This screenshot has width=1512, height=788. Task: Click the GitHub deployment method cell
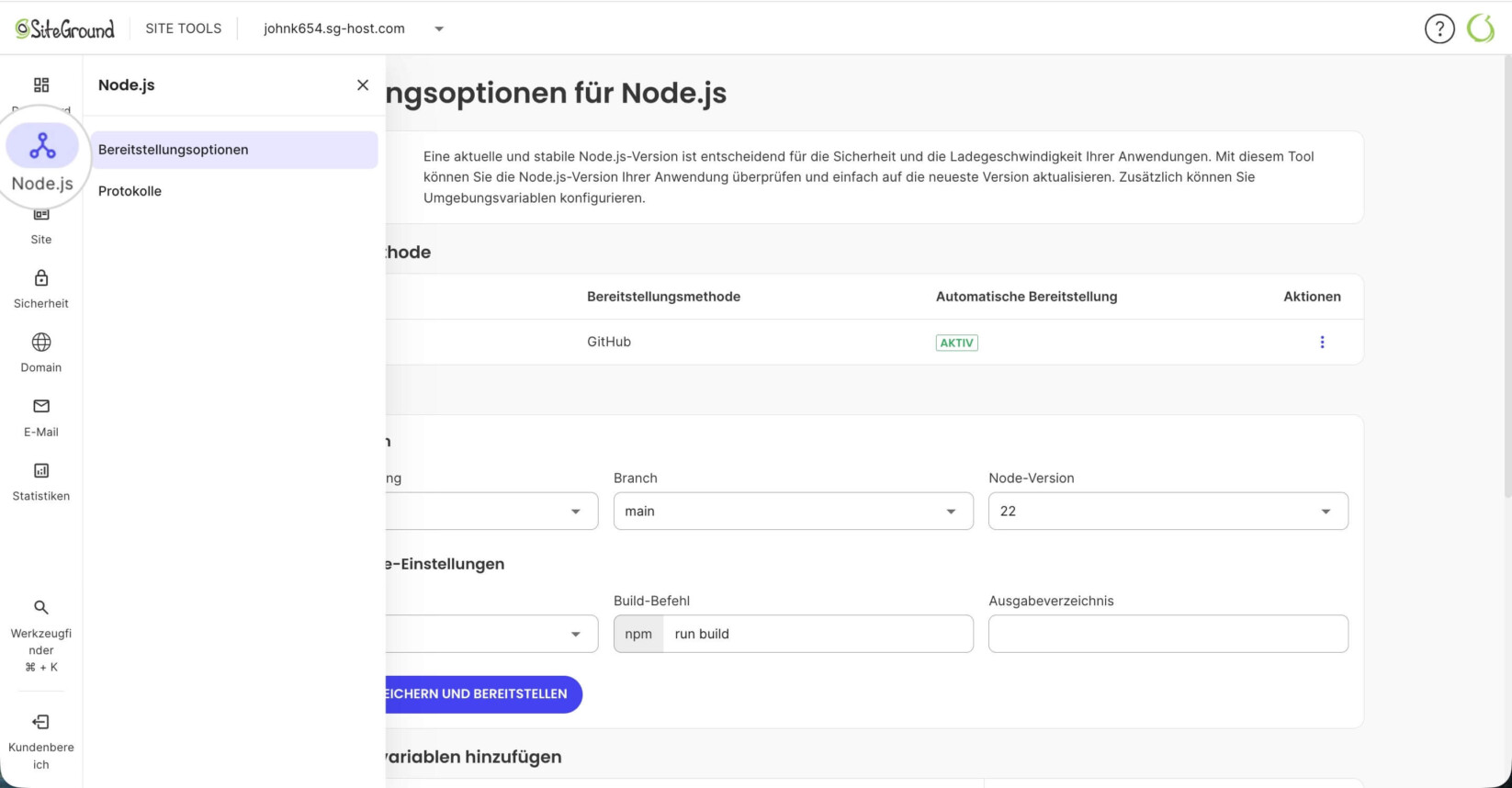609,342
